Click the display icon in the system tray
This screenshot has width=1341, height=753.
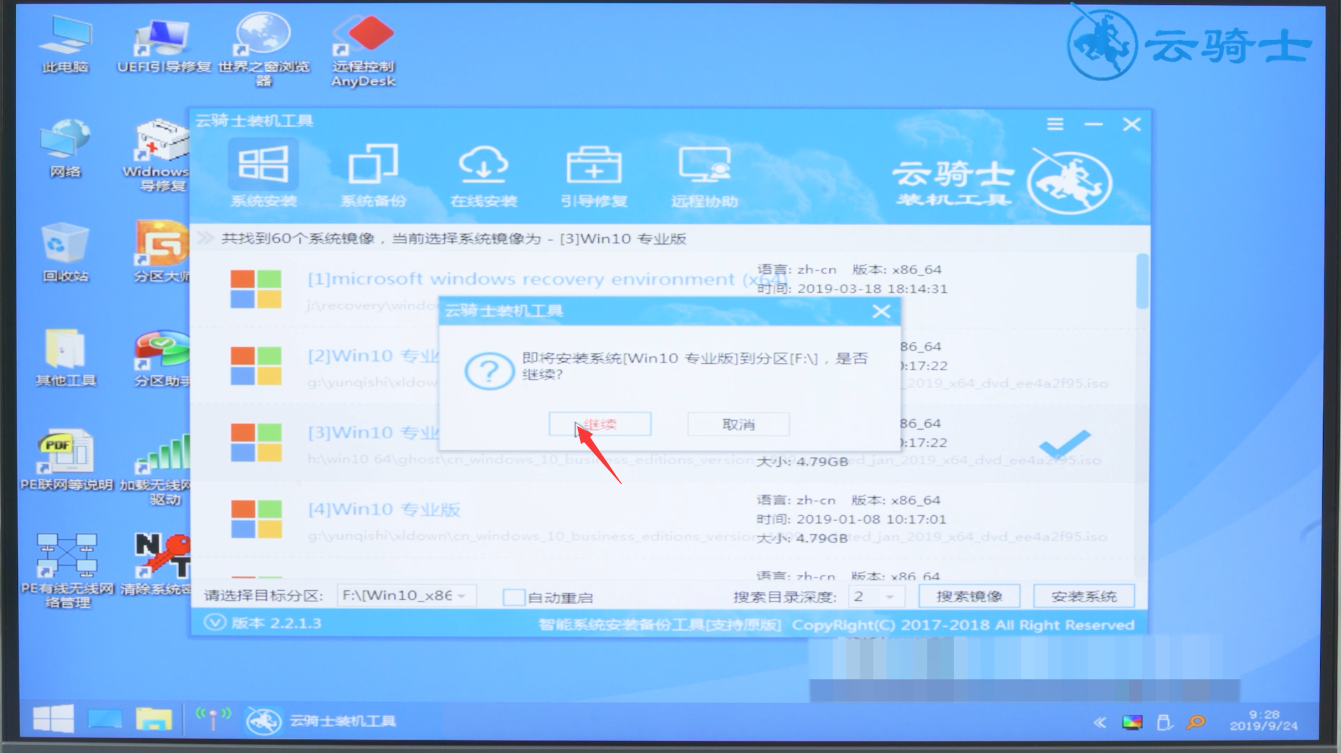click(x=1132, y=722)
